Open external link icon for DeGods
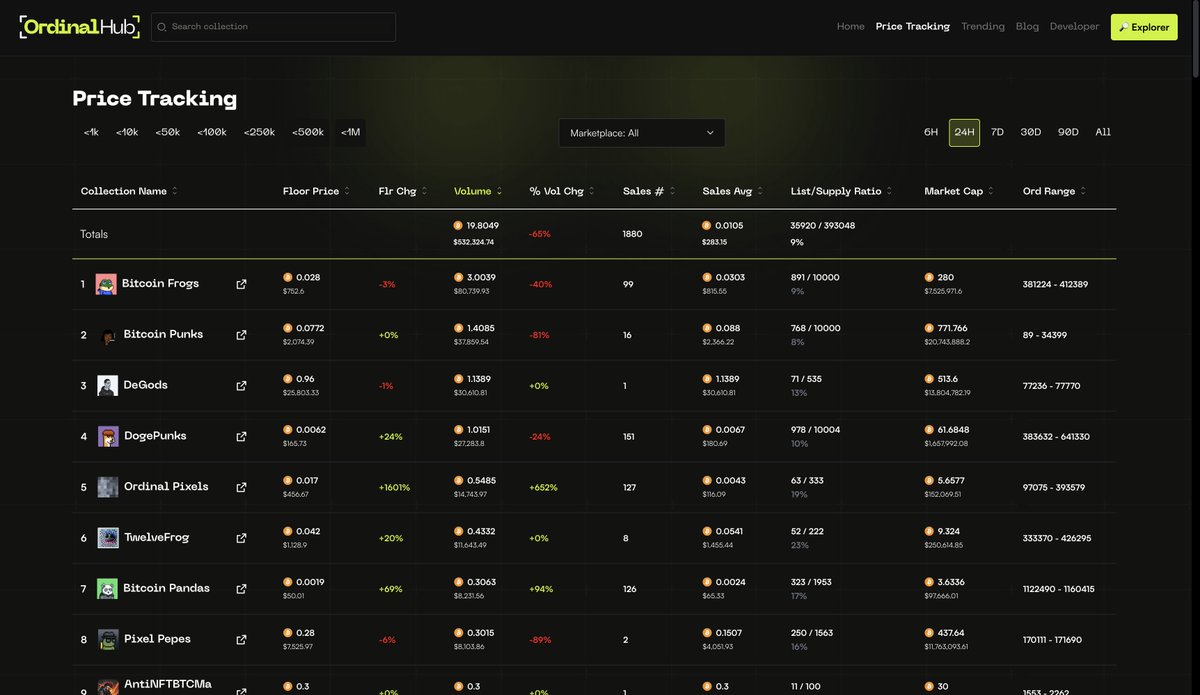 (241, 386)
